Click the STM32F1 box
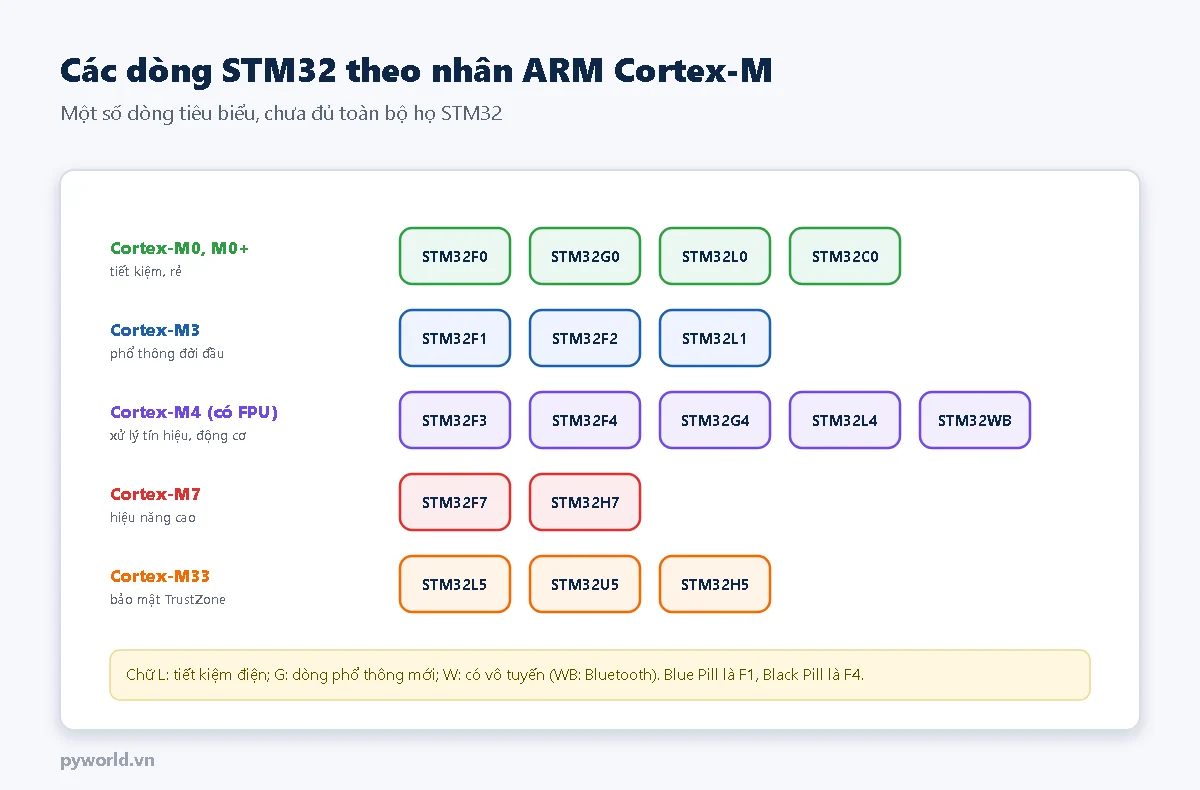Screen dimensions: 1200x790 click(x=455, y=338)
